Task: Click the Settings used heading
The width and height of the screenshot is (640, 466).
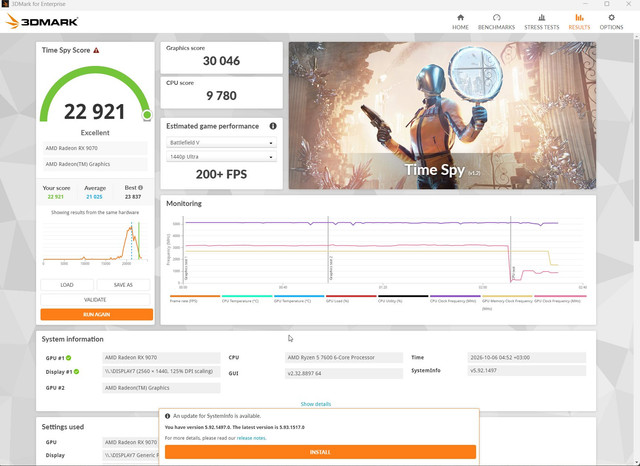Action: pyautogui.click(x=63, y=427)
